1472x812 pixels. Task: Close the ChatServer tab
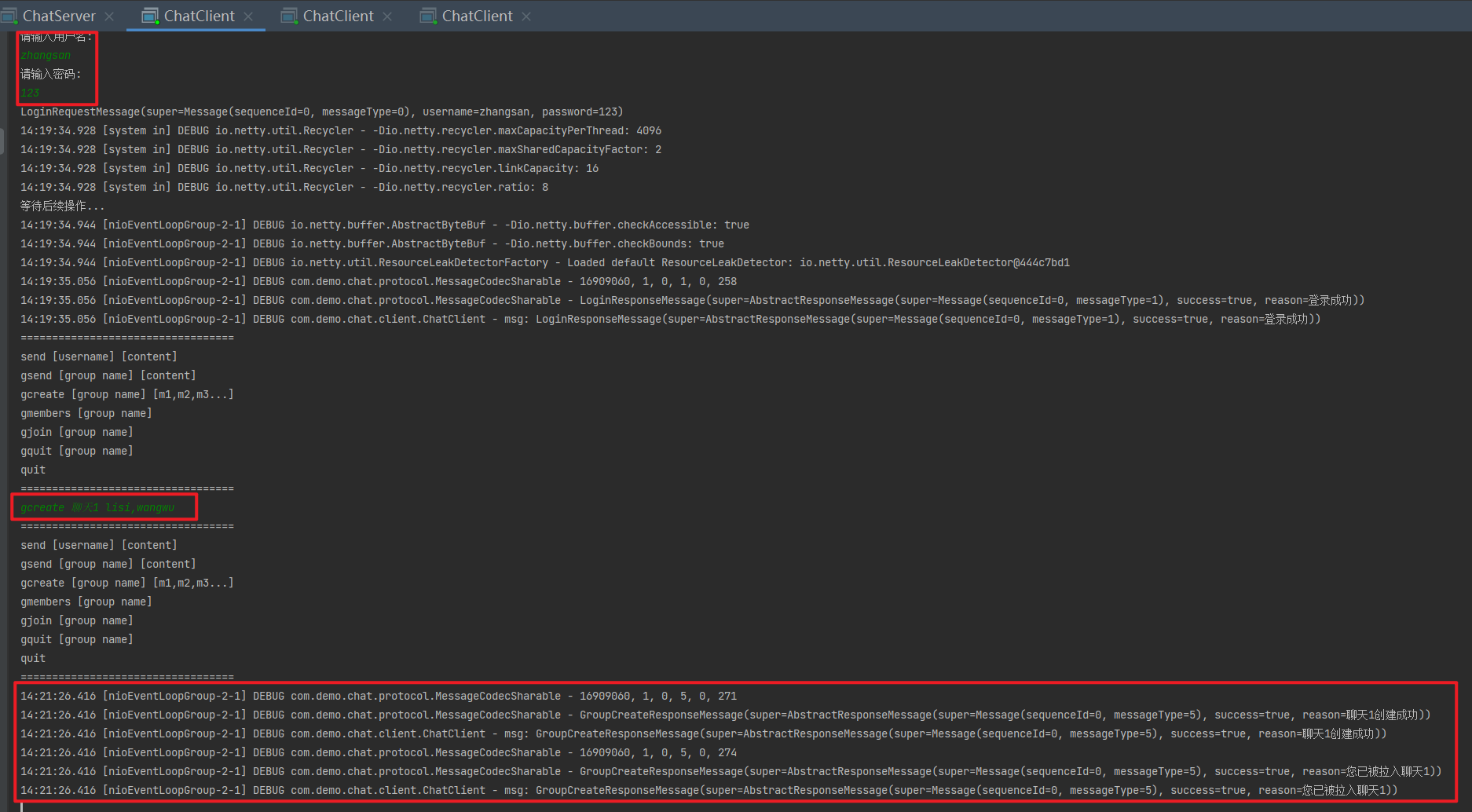click(109, 16)
